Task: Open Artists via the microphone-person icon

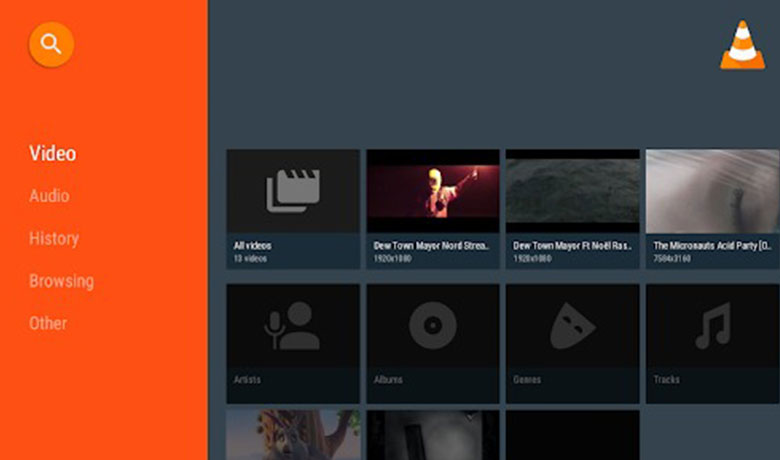Action: pyautogui.click(x=292, y=328)
